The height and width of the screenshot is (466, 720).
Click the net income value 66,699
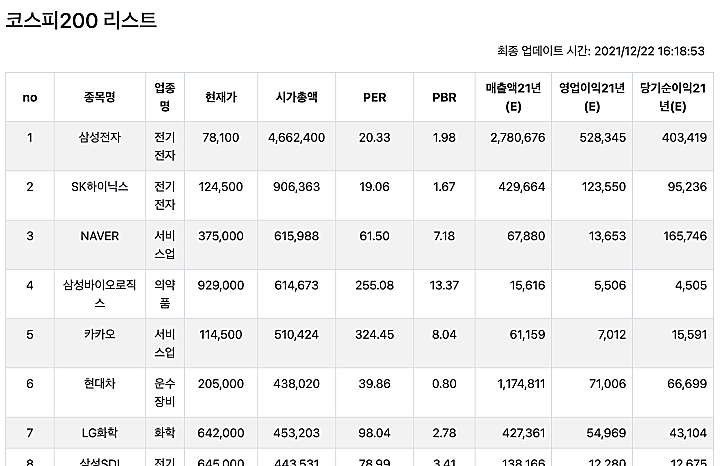pyautogui.click(x=687, y=383)
